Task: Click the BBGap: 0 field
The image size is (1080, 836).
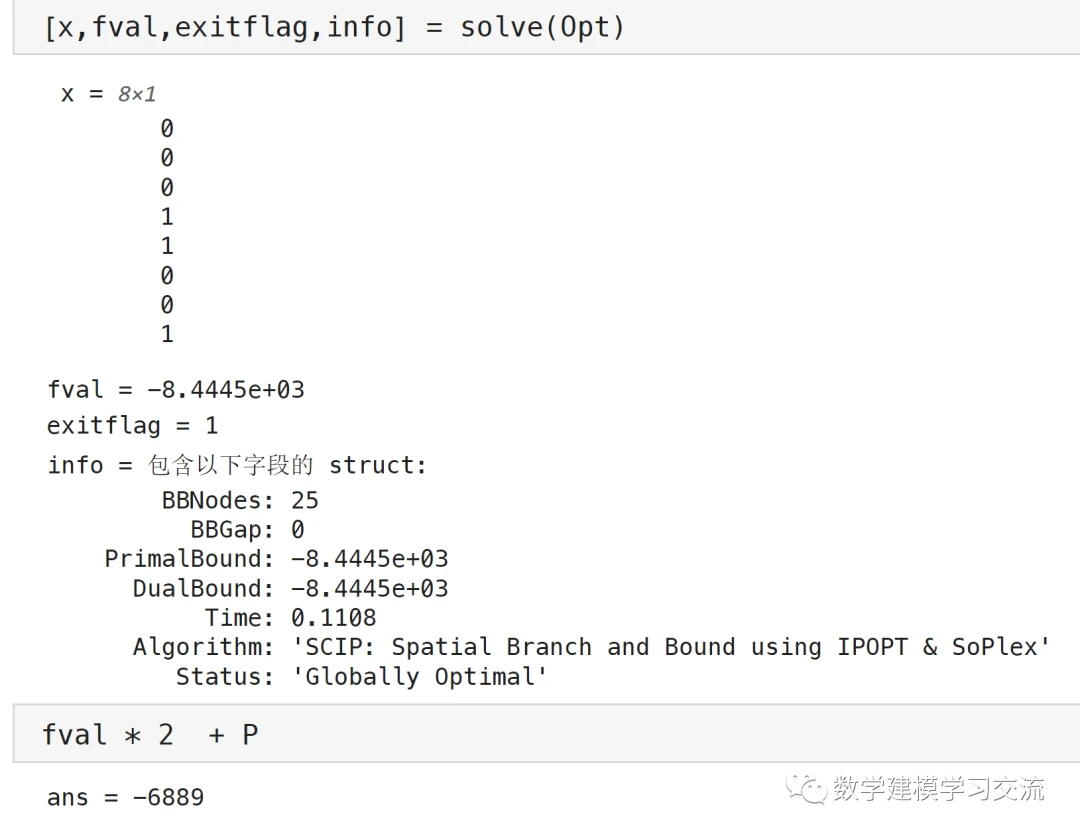Action: click(247, 529)
